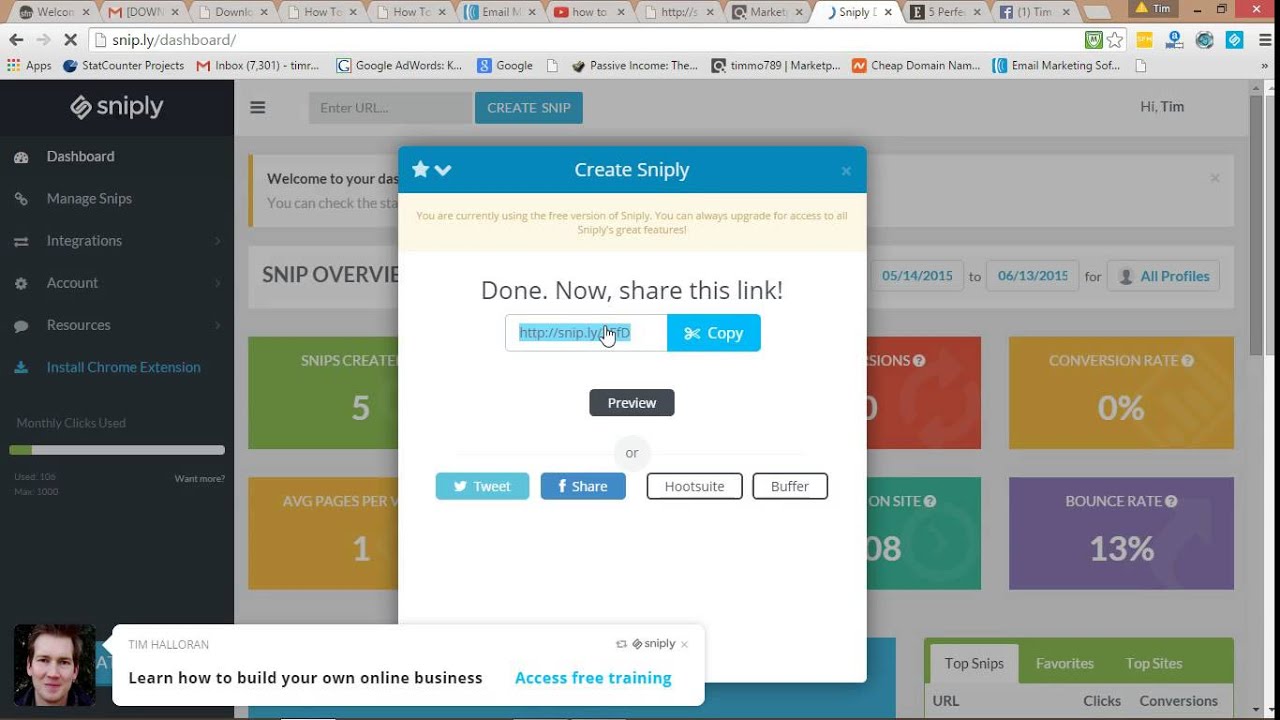Click the sniply badge in the popup
Screen dimensions: 1280x720
click(653, 644)
